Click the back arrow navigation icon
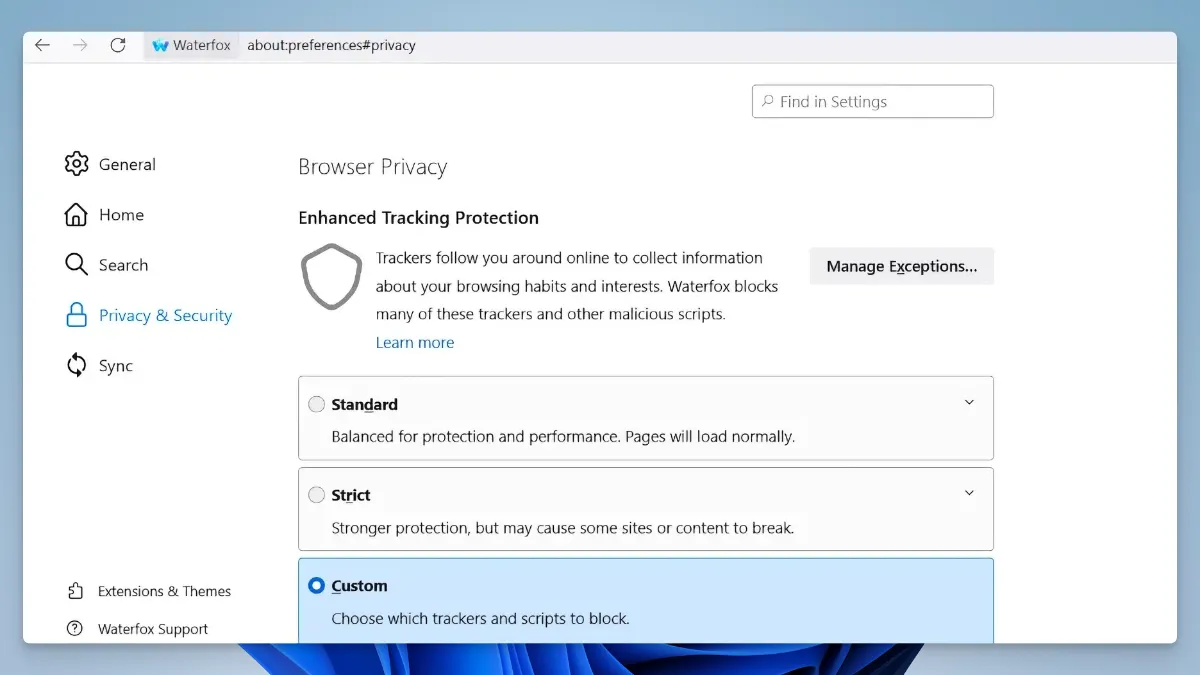The height and width of the screenshot is (675, 1200). [42, 45]
